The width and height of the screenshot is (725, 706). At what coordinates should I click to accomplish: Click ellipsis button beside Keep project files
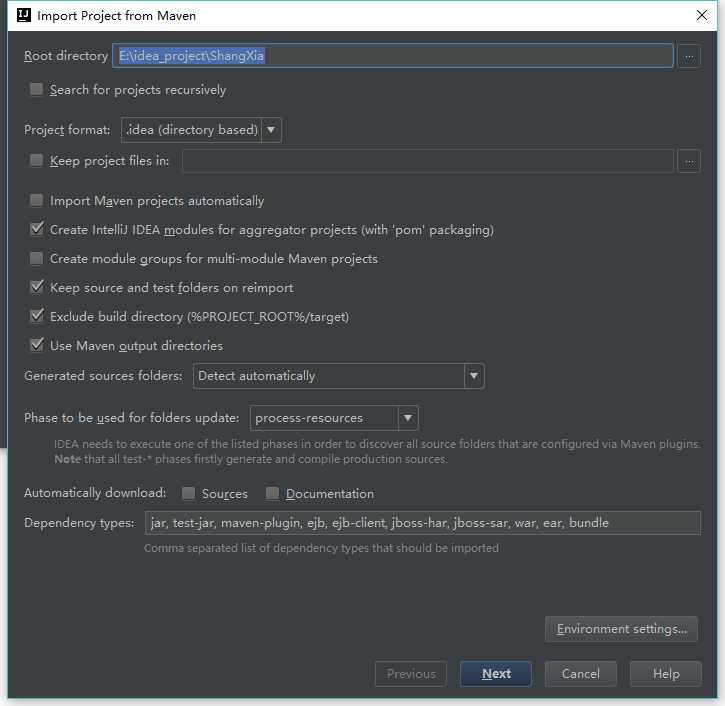[688, 160]
